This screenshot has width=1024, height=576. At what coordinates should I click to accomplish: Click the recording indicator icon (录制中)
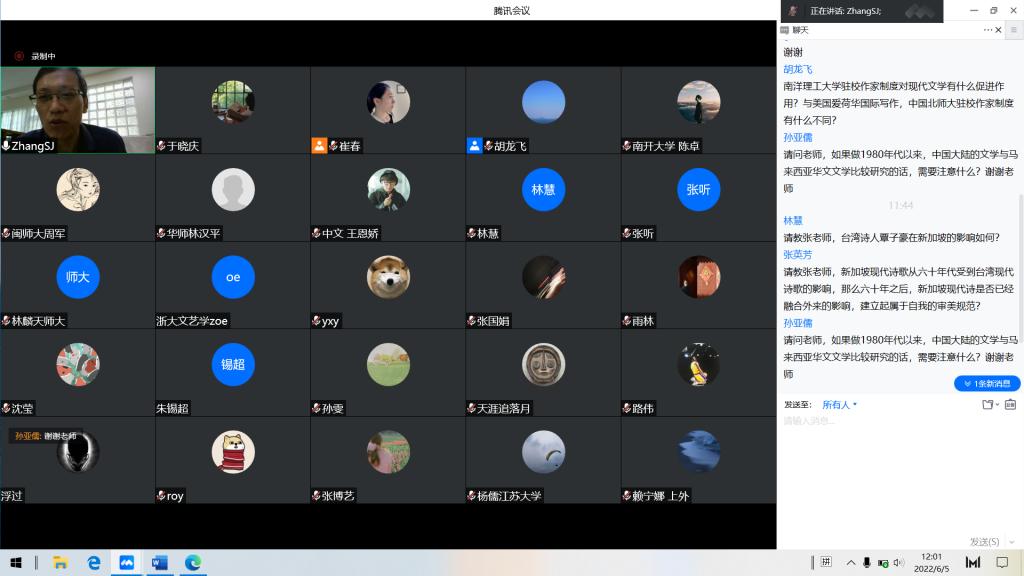tap(19, 57)
